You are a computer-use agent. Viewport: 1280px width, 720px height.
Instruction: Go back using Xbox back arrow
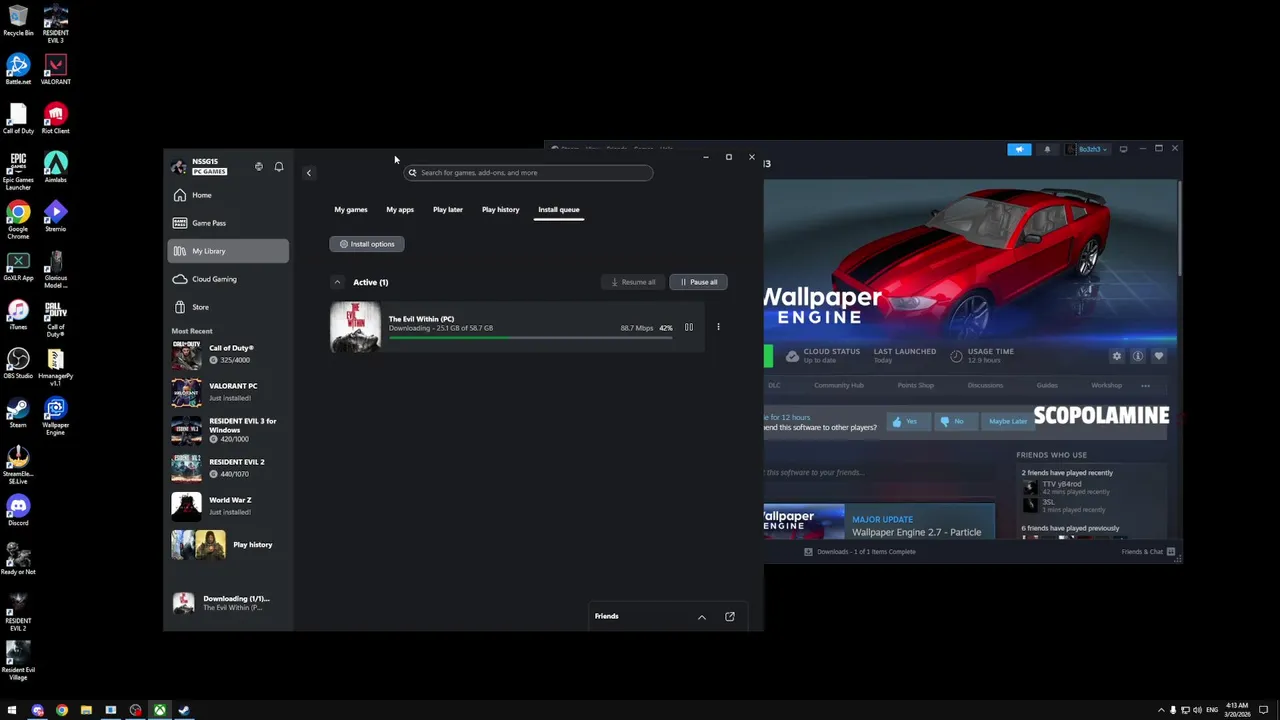click(309, 173)
